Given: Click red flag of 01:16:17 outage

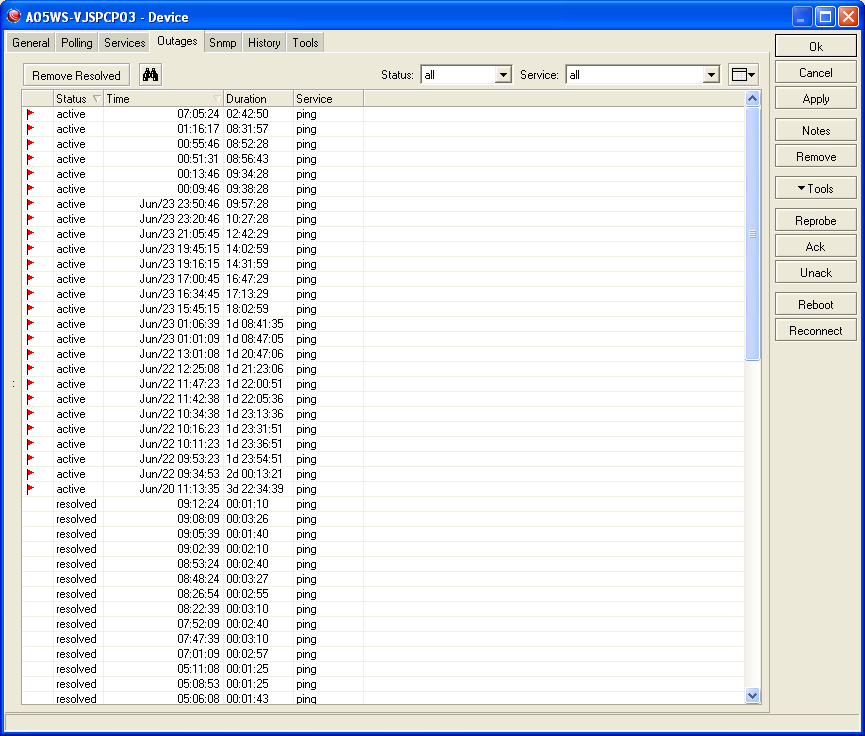Looking at the screenshot, I should tap(30, 129).
